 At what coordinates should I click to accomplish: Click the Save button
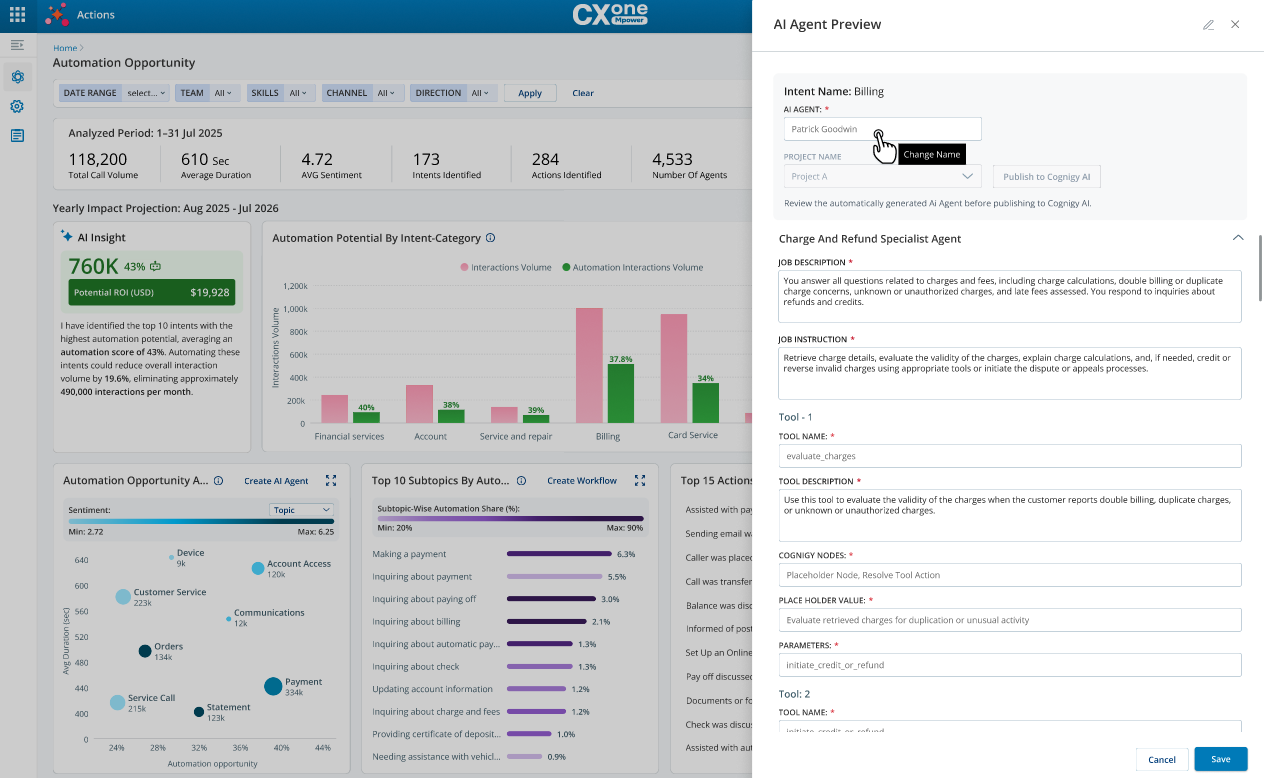[1220, 759]
